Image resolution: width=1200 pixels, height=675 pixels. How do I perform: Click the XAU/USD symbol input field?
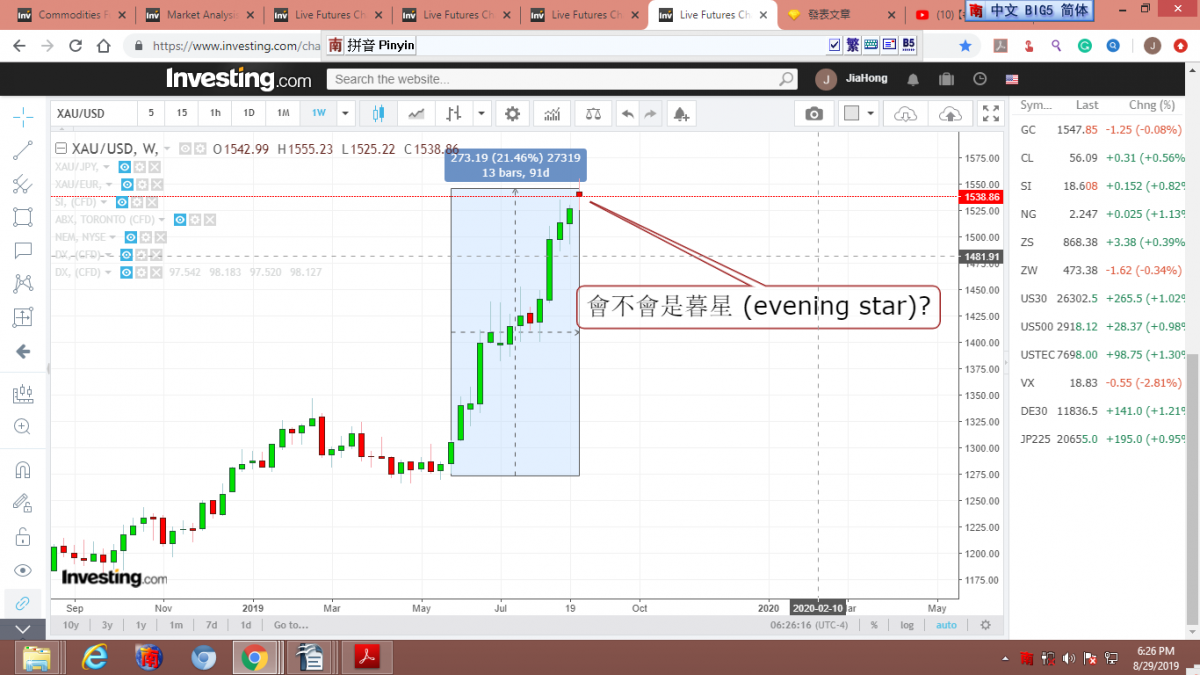[x=92, y=113]
